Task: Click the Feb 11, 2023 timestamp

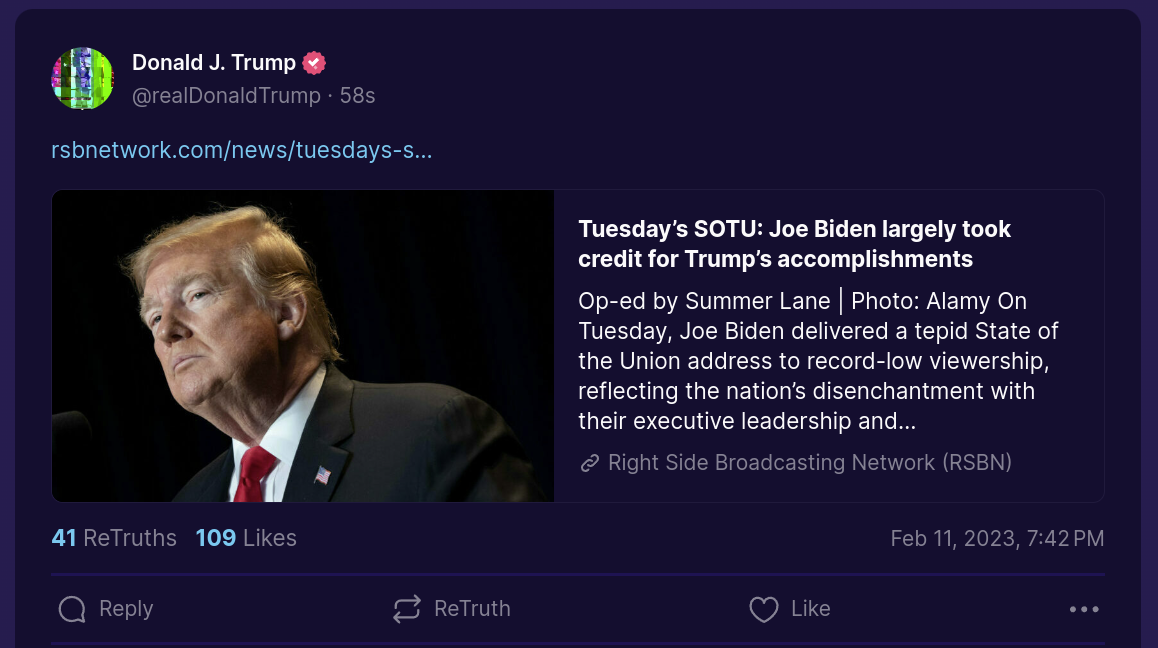Action: pos(997,538)
